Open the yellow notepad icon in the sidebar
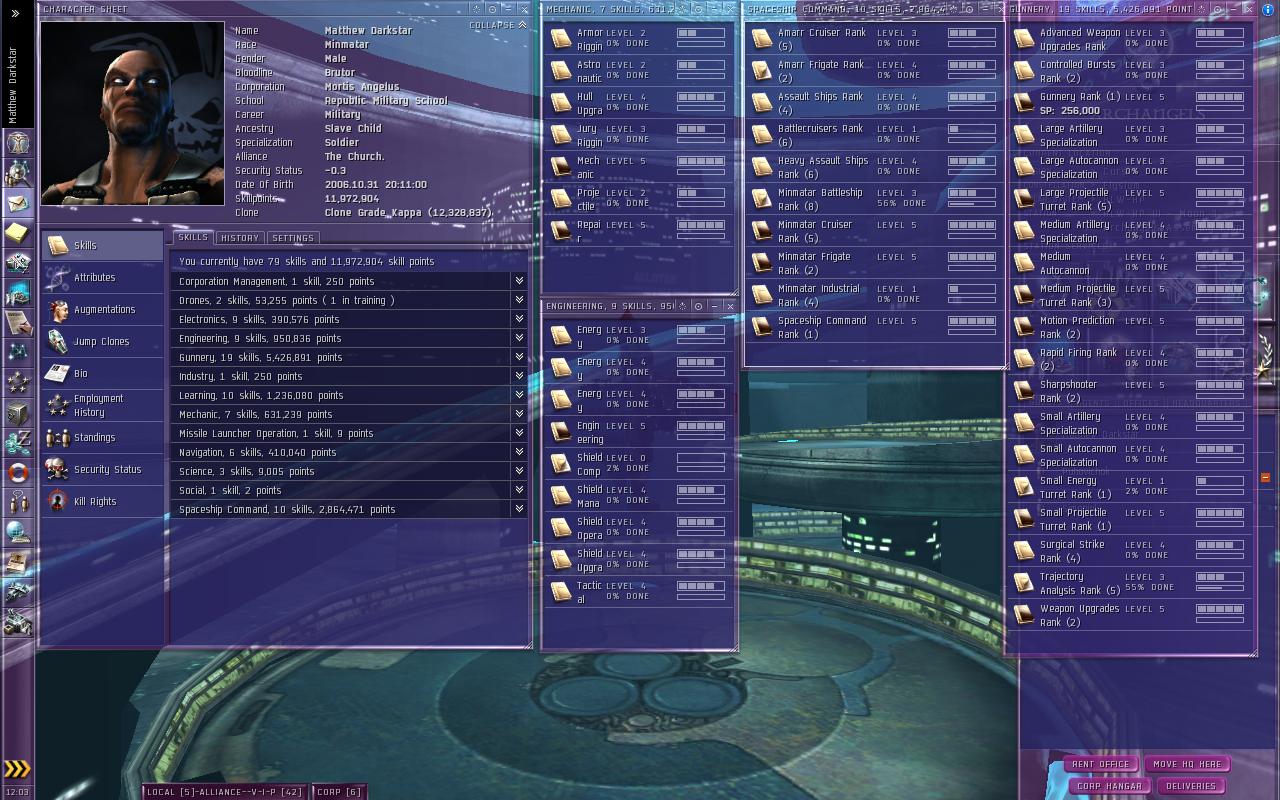Screen dimensions: 1280x800 (x=18, y=233)
